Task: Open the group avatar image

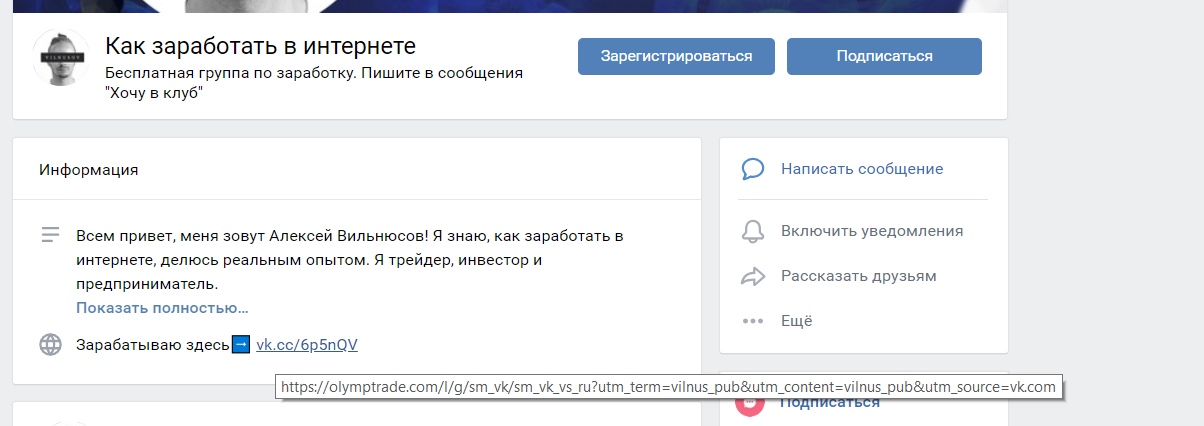Action: pos(62,59)
